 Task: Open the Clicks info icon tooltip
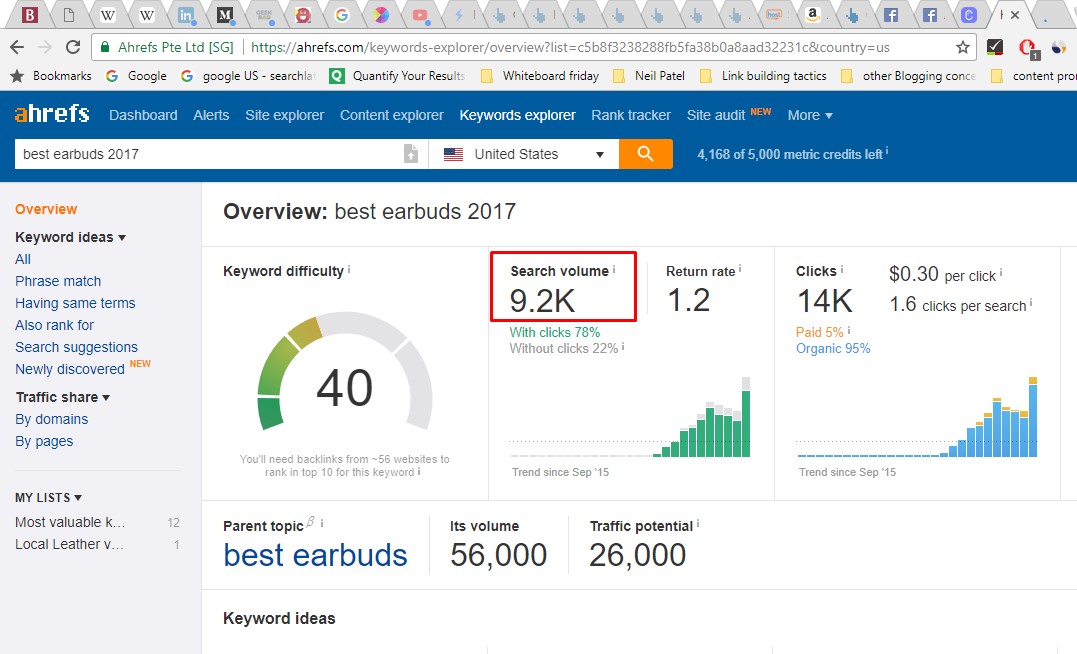(842, 269)
